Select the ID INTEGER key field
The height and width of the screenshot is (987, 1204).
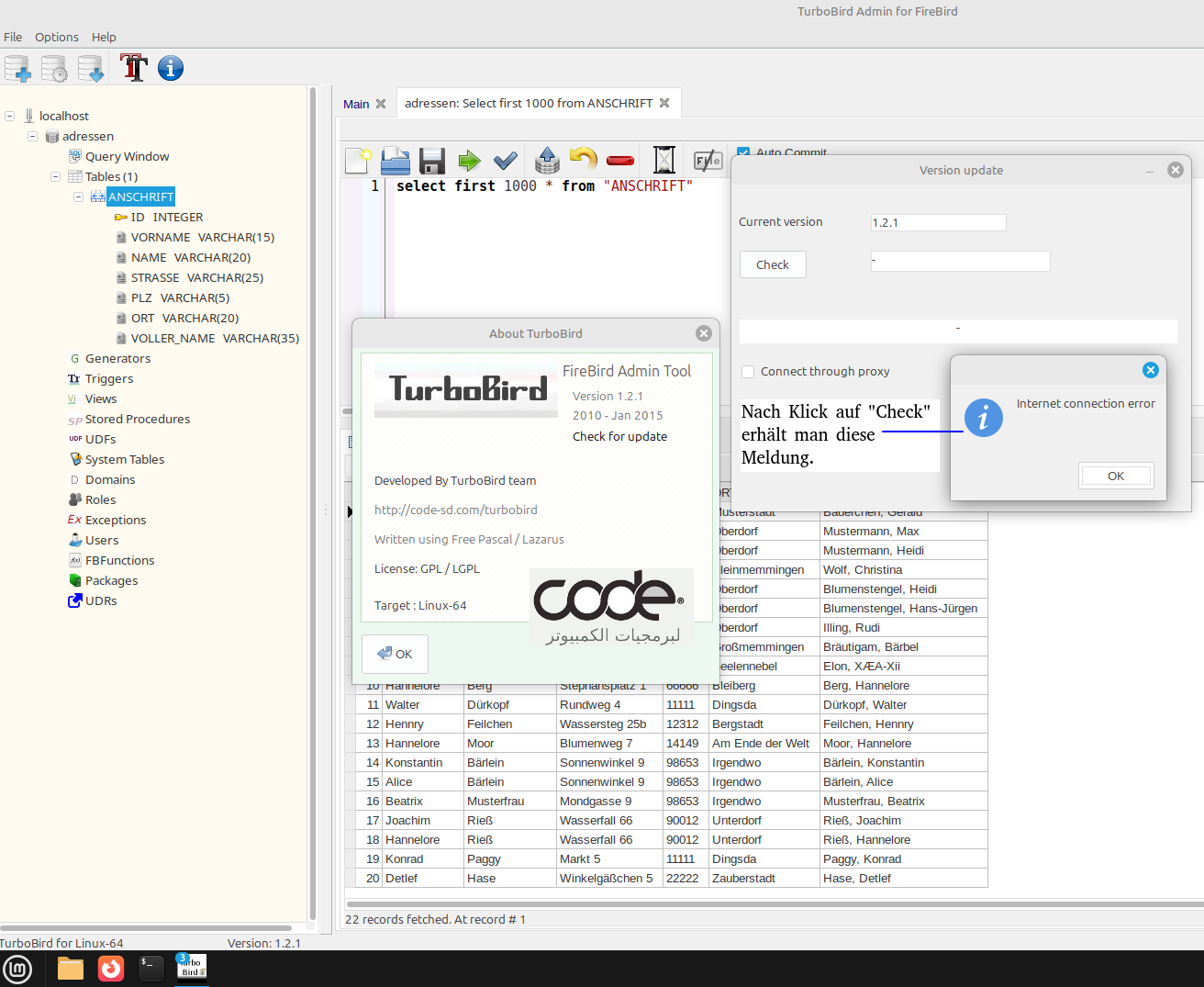click(x=166, y=218)
